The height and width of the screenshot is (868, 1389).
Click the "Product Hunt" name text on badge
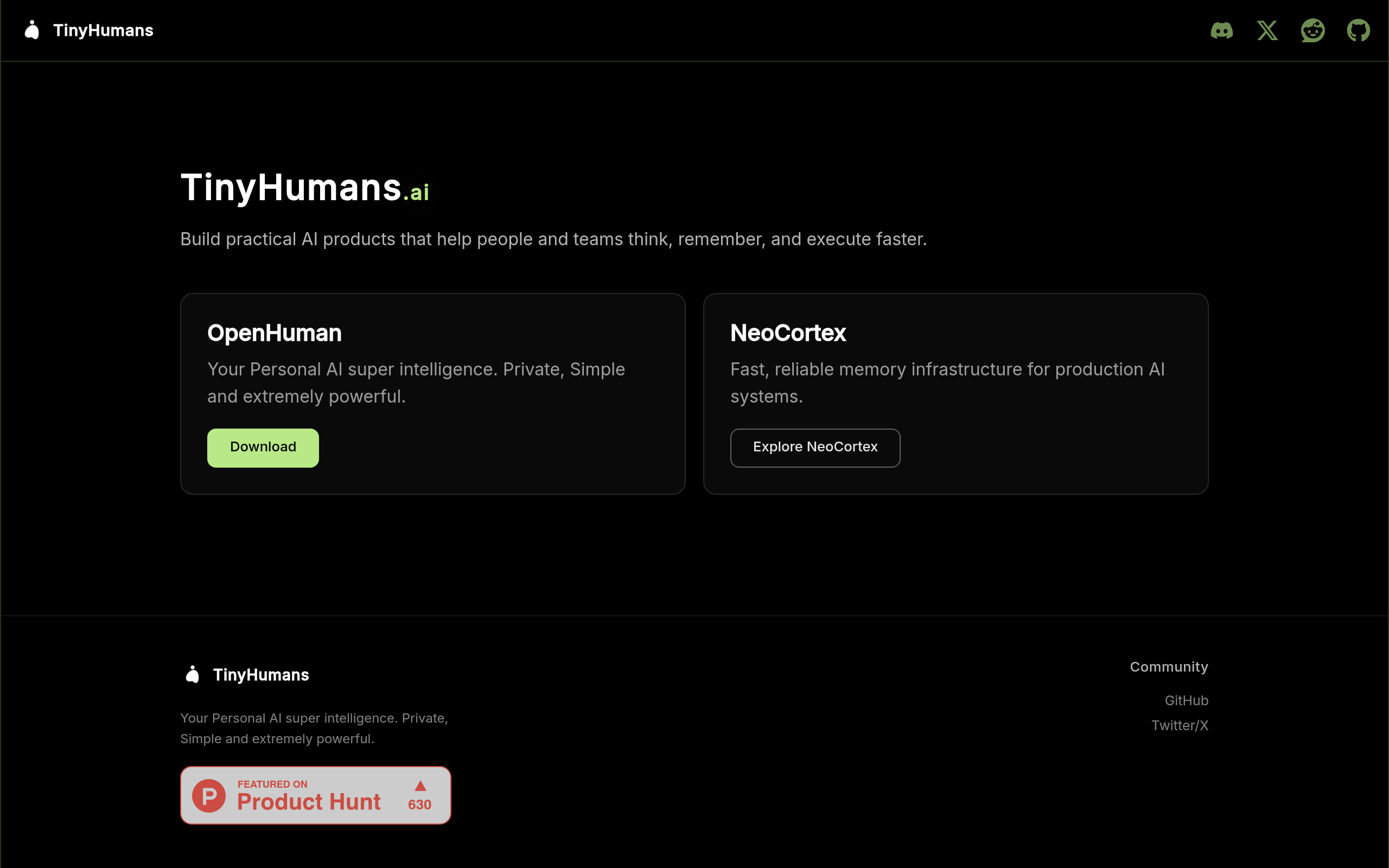tap(309, 802)
